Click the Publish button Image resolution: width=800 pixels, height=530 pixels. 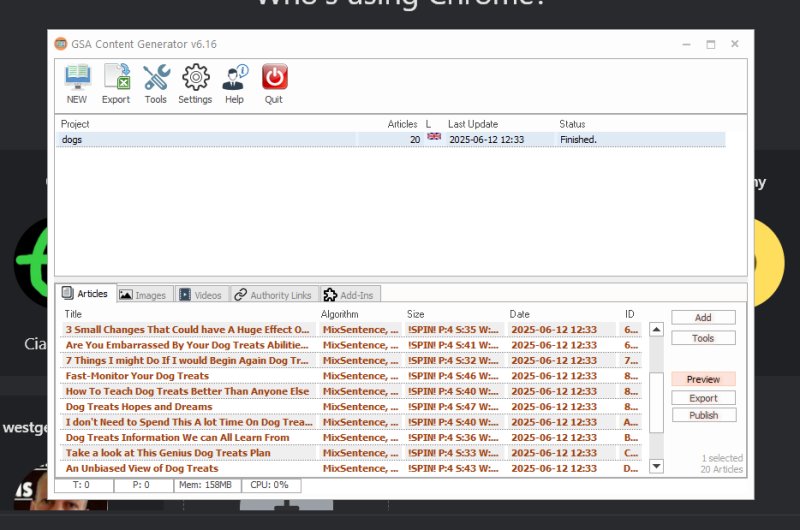tap(703, 415)
